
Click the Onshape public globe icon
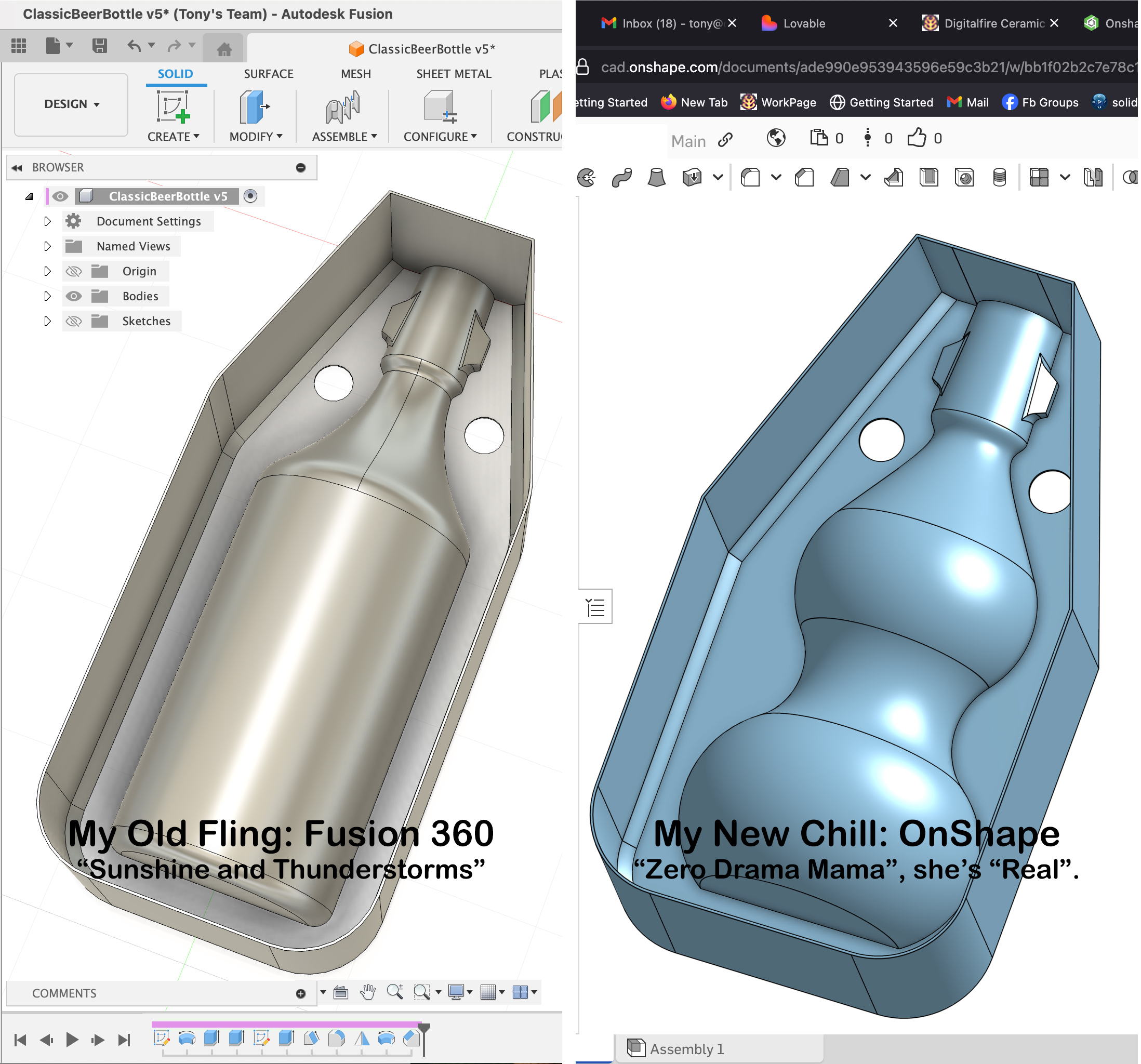(776, 138)
